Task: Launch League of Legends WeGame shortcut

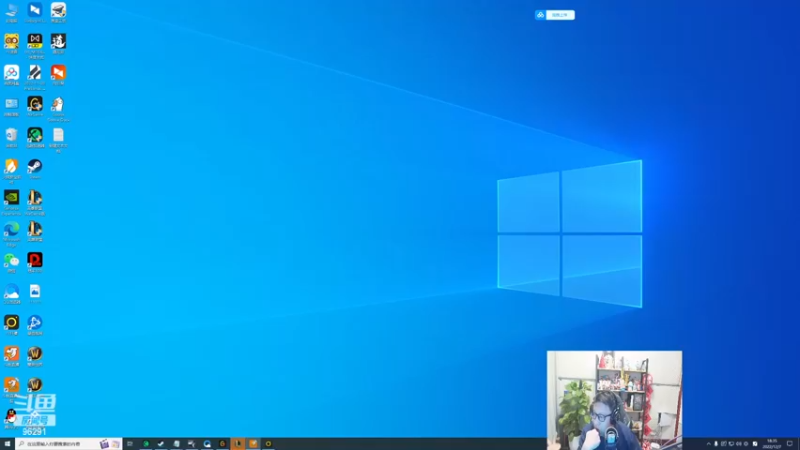Action: coord(35,202)
